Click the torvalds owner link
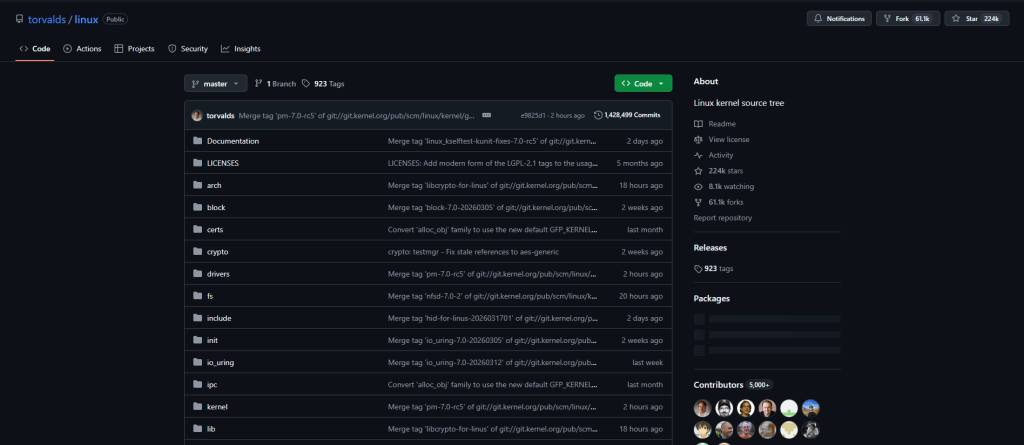The width and height of the screenshot is (1024, 445). pyautogui.click(x=47, y=19)
